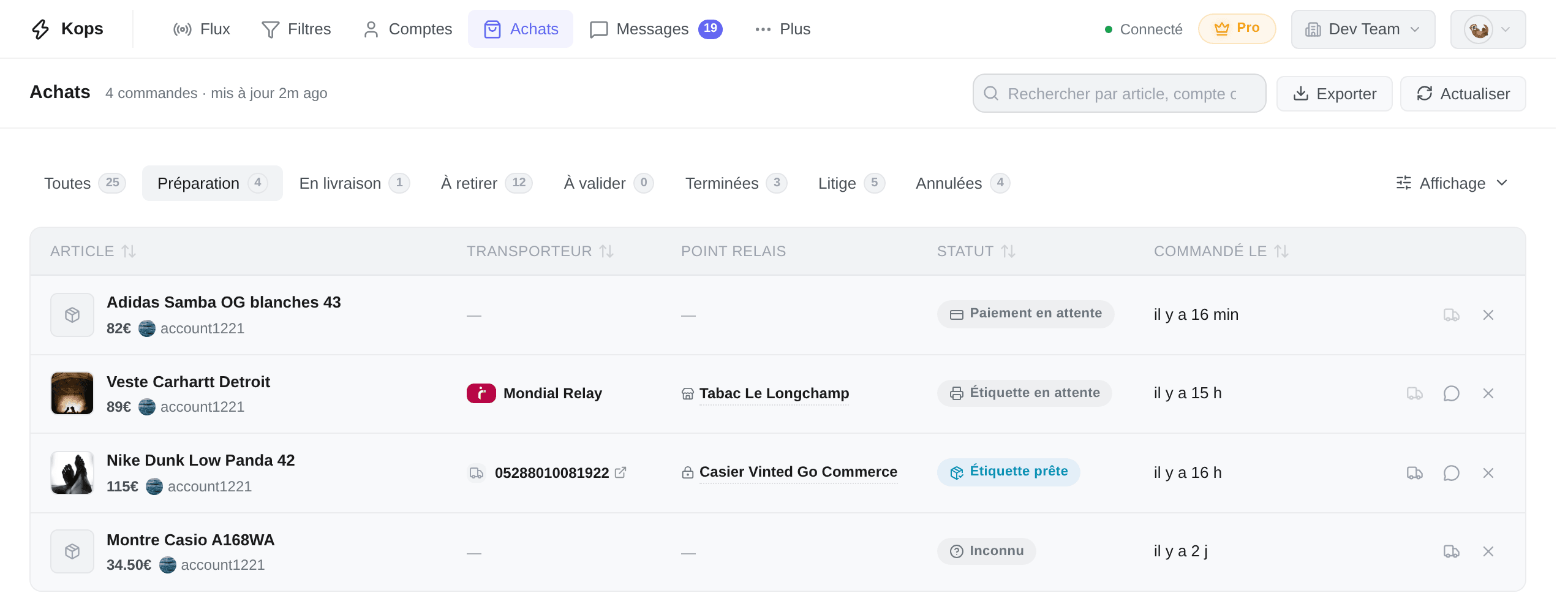Open chat bubble for Nike Dunk order
The width and height of the screenshot is (1568, 609).
tap(1452, 473)
